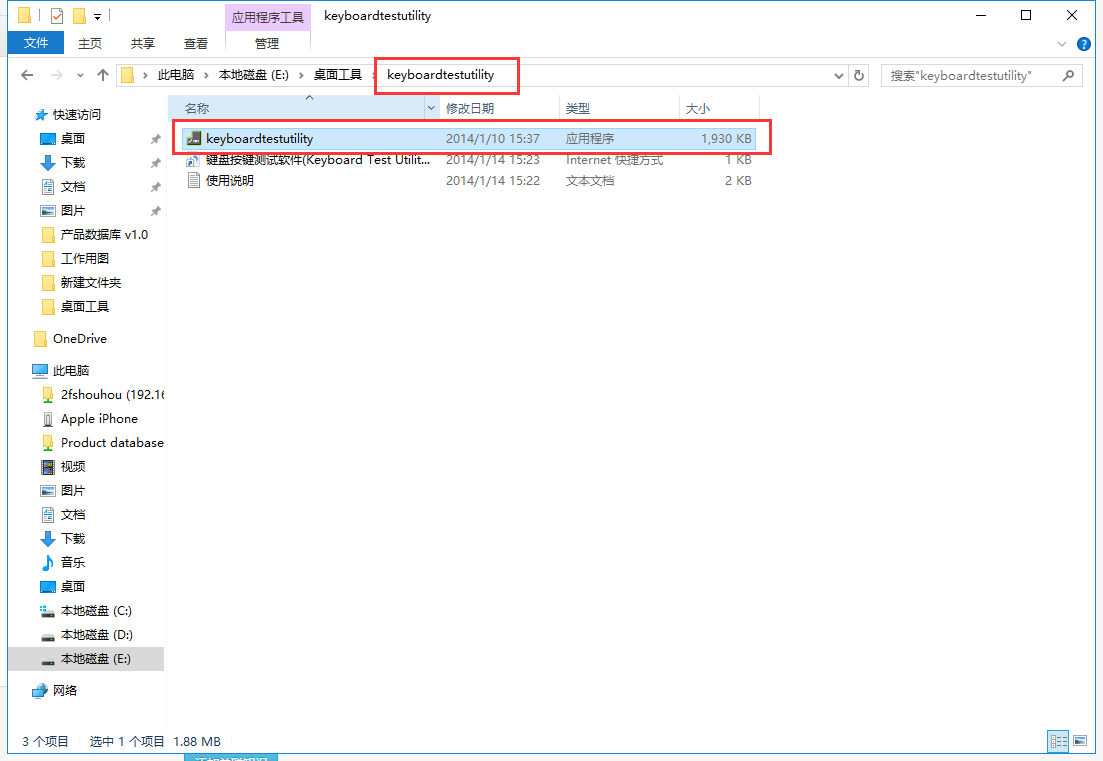This screenshot has height=761, width=1103.
Task: Click the keyboardtestutility application icon
Action: coord(193,139)
